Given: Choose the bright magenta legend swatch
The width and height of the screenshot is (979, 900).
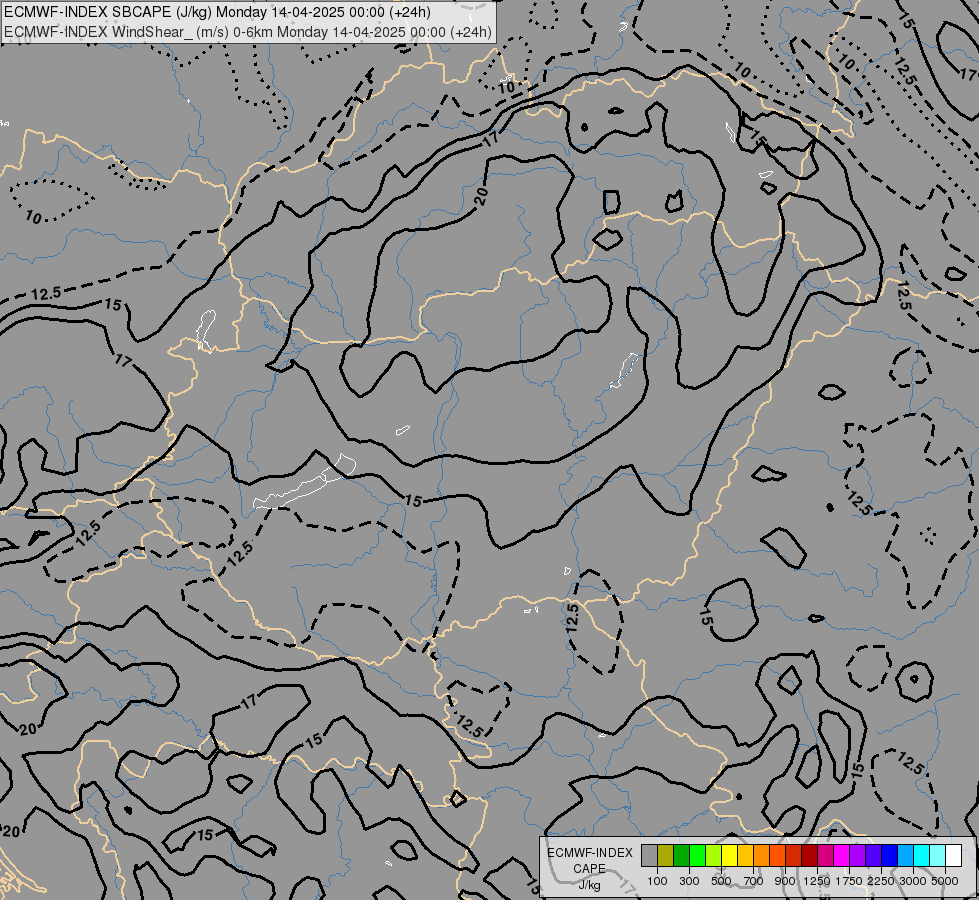Looking at the screenshot, I should [841, 856].
